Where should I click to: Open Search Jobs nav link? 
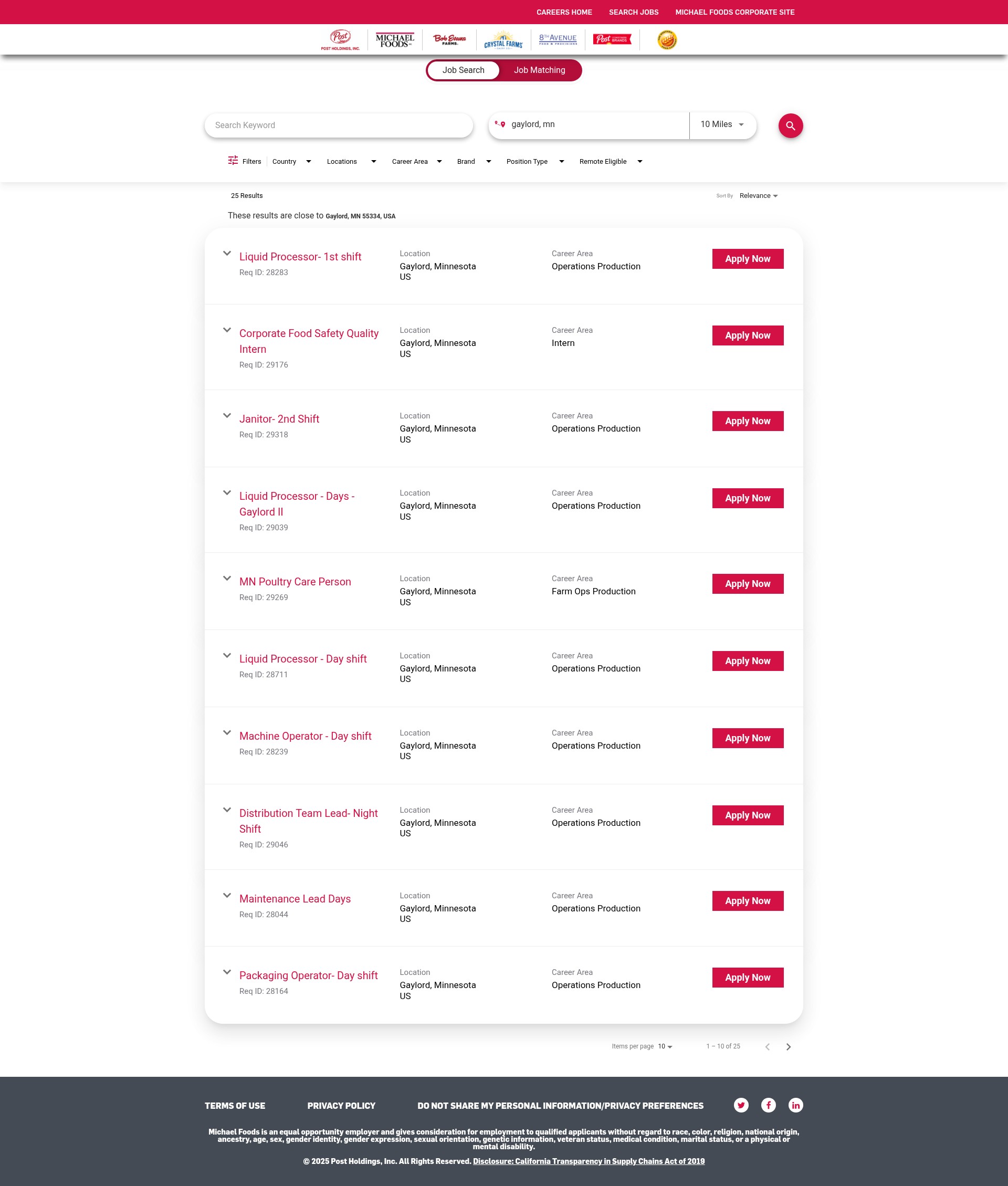(634, 12)
